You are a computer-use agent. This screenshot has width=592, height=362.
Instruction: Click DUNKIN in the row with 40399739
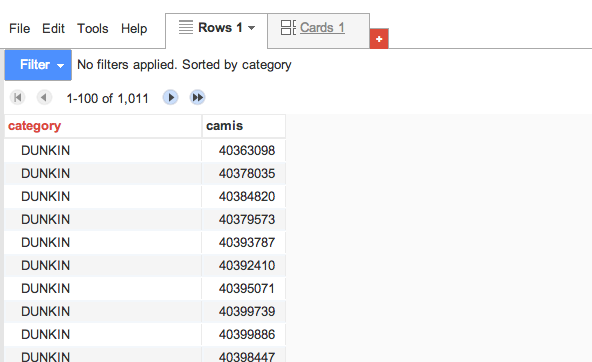click(46, 312)
